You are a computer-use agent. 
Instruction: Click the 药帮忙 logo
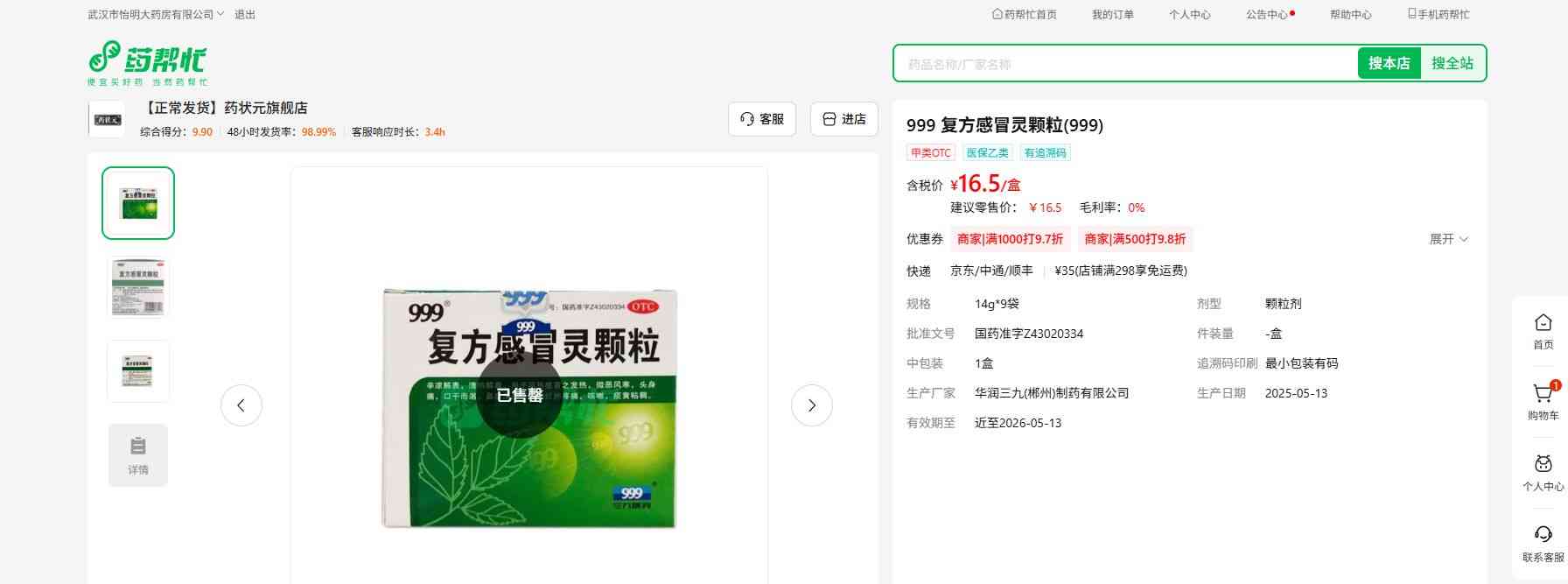[x=147, y=62]
